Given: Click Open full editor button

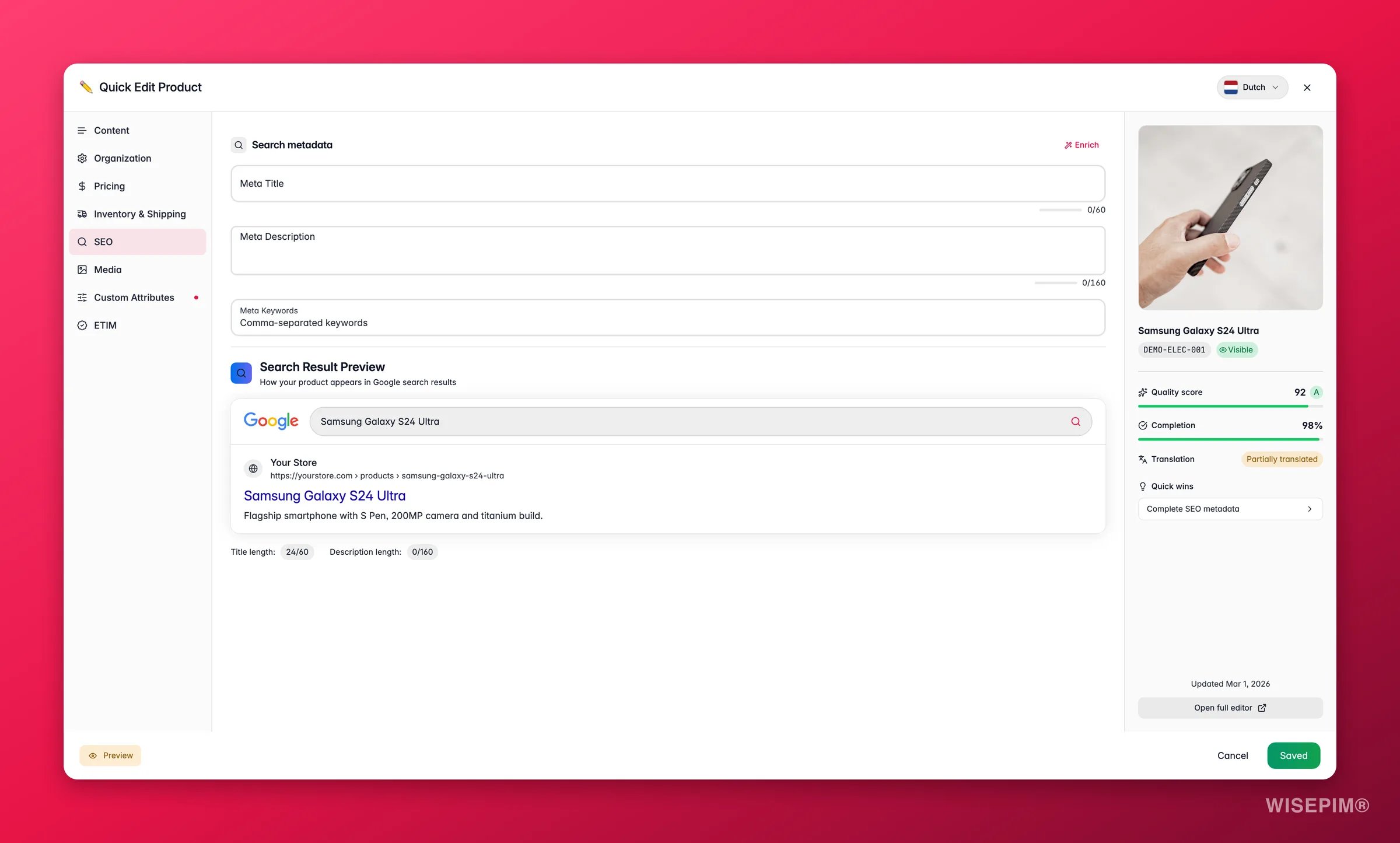Looking at the screenshot, I should click(1230, 708).
